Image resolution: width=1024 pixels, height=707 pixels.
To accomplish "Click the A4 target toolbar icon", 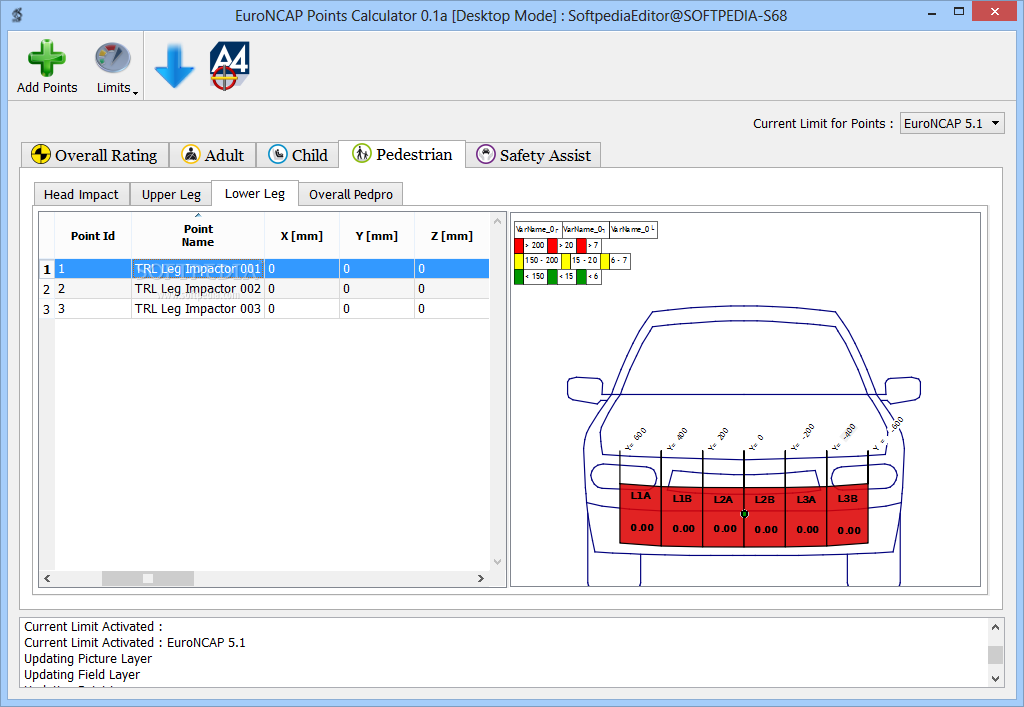I will 229,65.
